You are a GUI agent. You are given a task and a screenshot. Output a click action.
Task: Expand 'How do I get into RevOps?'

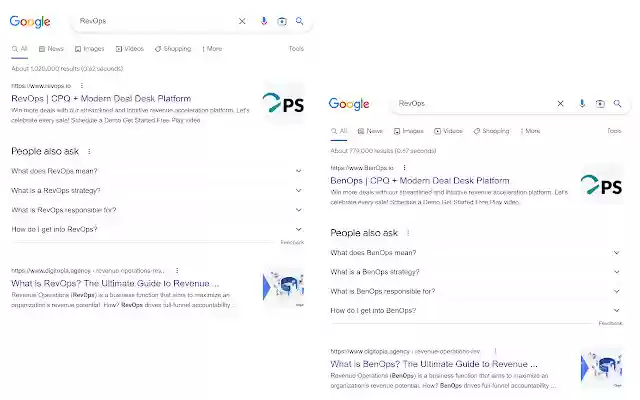coord(158,229)
